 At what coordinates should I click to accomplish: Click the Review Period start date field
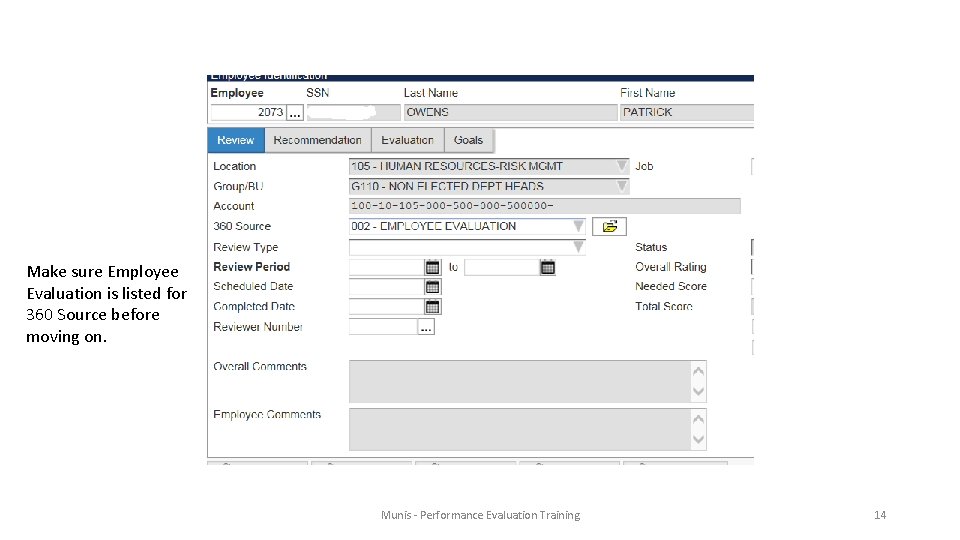386,268
